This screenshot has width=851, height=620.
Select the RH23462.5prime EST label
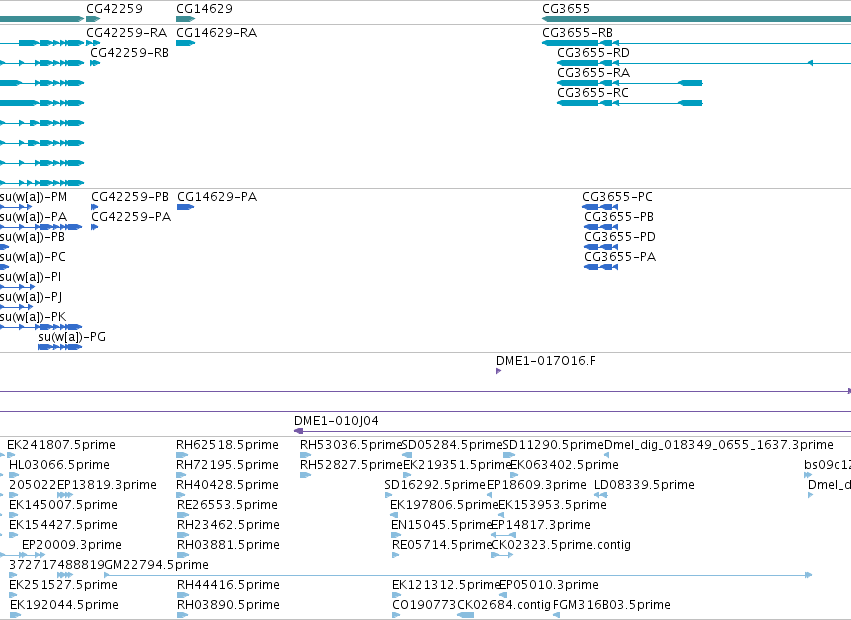point(228,525)
